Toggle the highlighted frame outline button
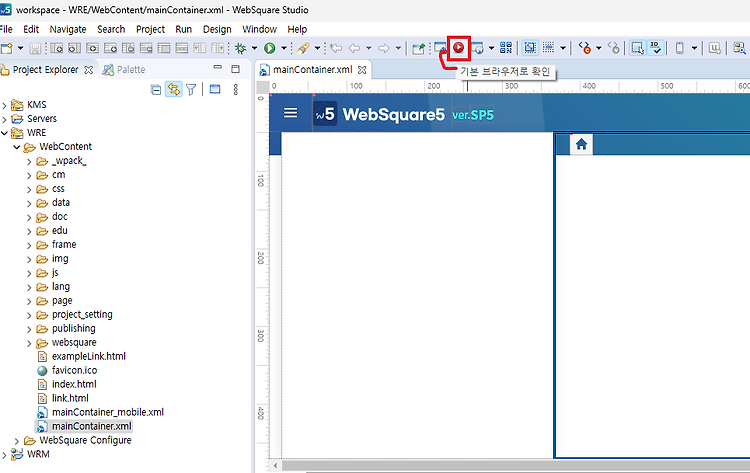Viewport: 750px width, 473px height. point(529,47)
